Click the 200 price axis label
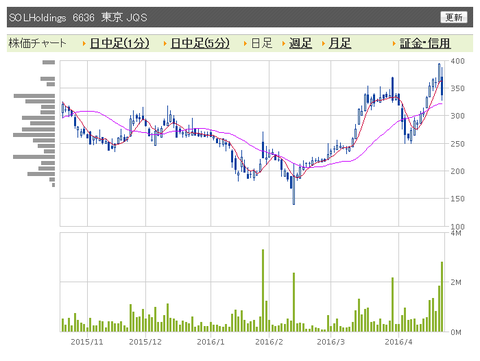 pyautogui.click(x=458, y=171)
